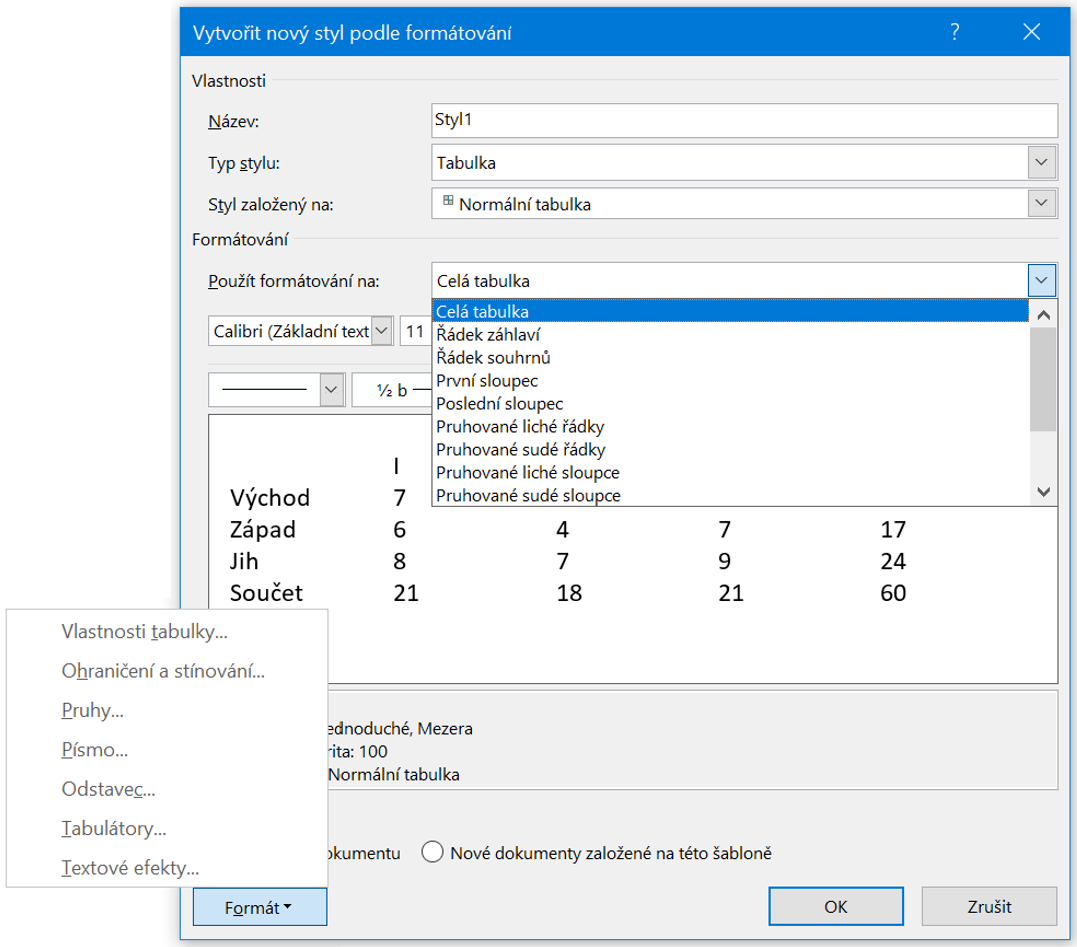
Task: Open the Styl založený na dropdown
Action: (1042, 204)
